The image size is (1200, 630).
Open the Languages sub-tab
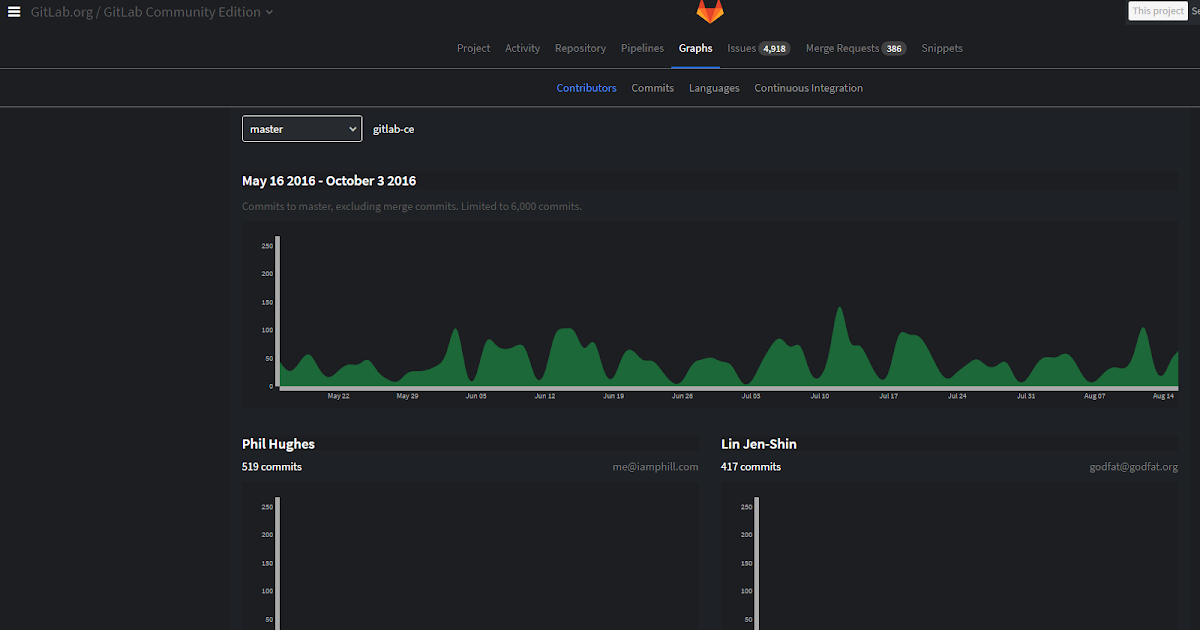coord(714,88)
